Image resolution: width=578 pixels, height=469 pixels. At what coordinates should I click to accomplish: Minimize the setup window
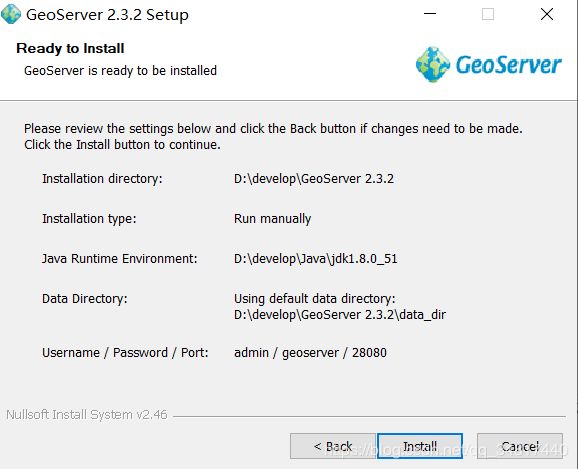430,14
